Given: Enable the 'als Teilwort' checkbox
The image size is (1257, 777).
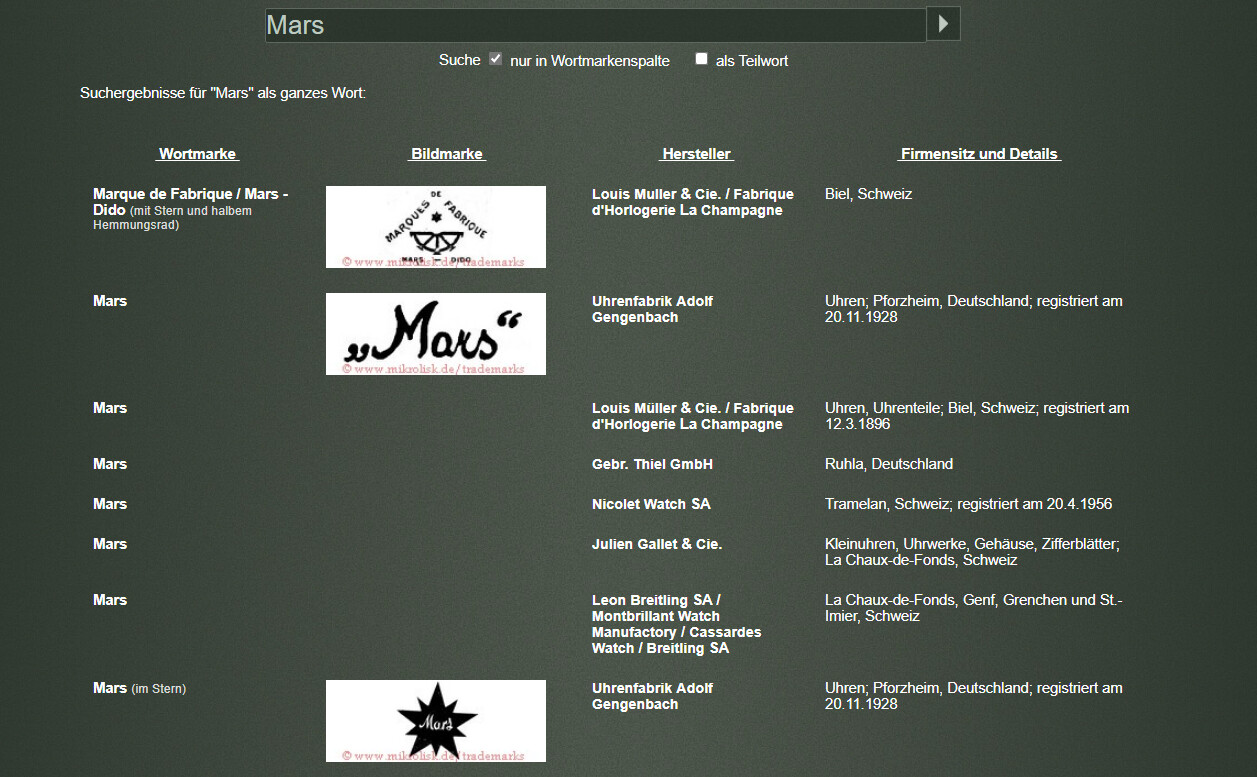Looking at the screenshot, I should [x=701, y=59].
